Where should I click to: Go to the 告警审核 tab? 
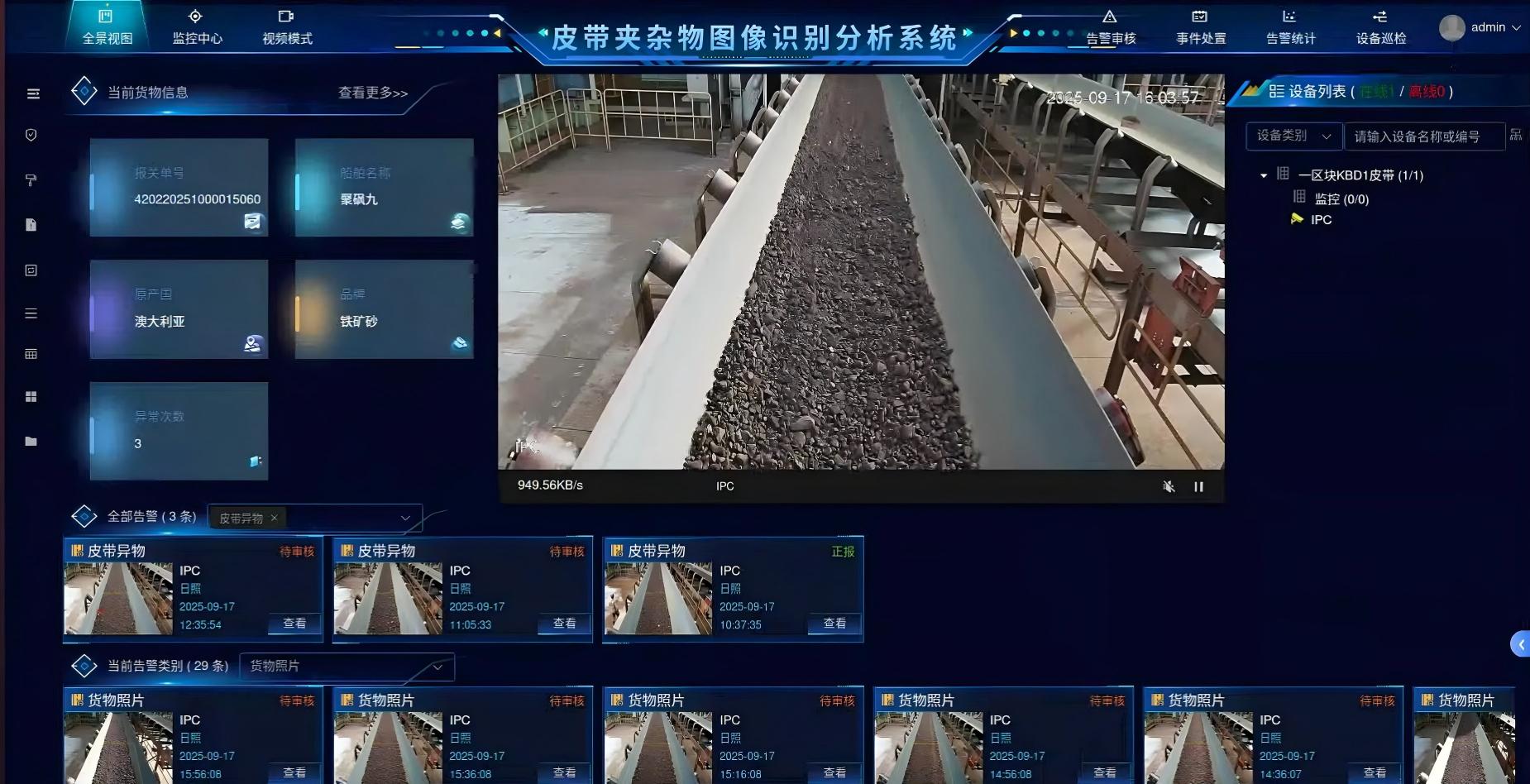[x=1111, y=27]
